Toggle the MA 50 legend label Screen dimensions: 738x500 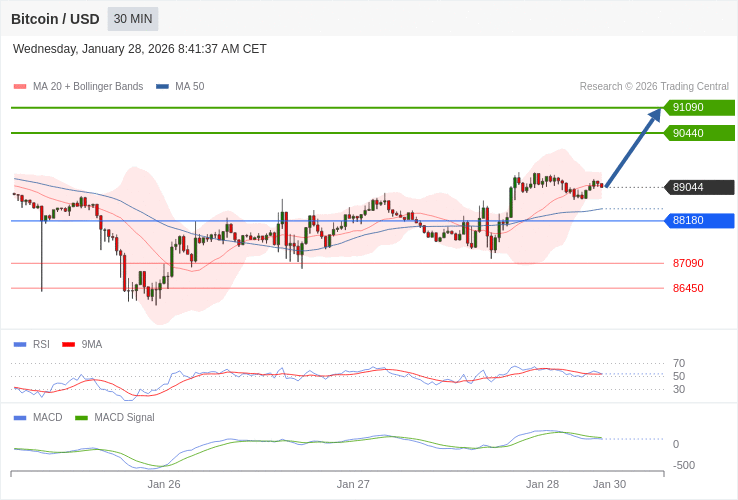pyautogui.click(x=189, y=87)
